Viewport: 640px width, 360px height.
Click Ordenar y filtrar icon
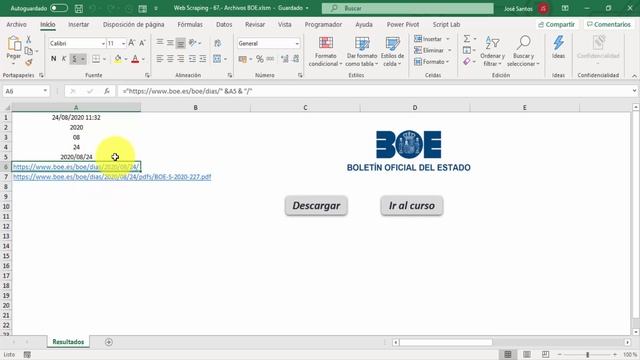[492, 43]
